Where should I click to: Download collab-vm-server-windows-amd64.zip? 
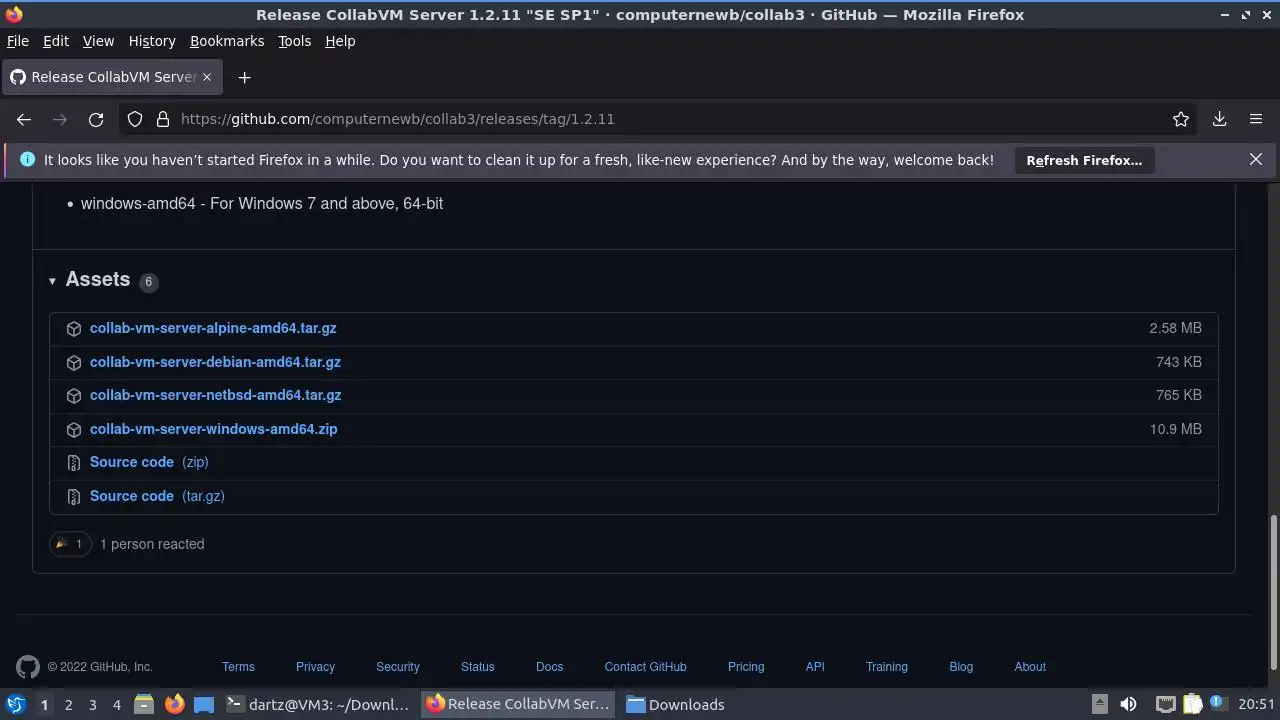pyautogui.click(x=213, y=429)
